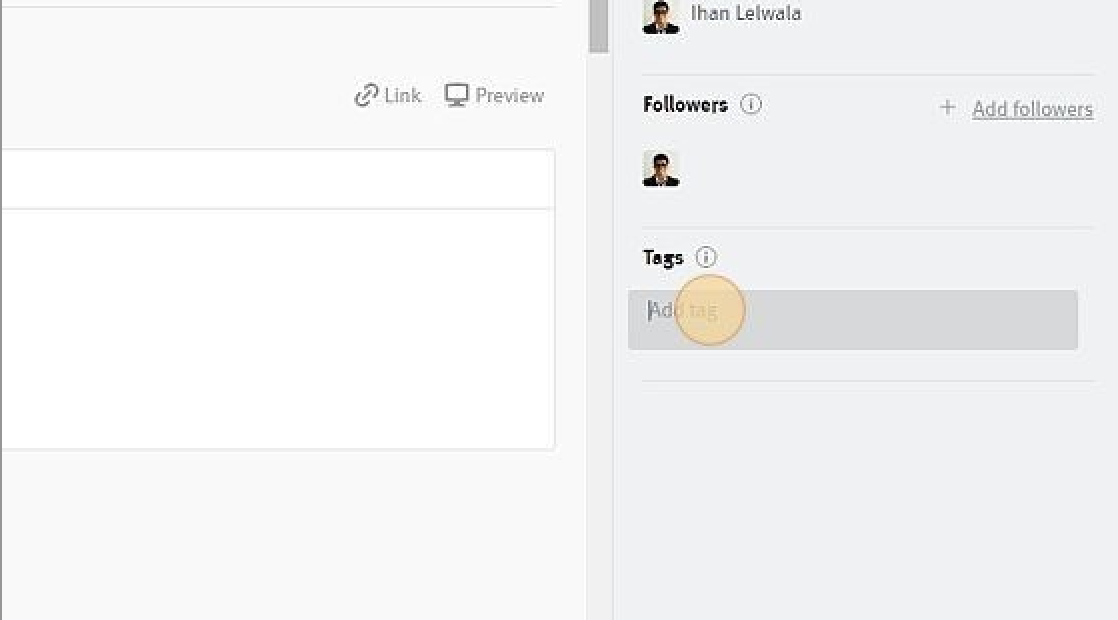Click Ihan Lelwala's avatar at the top
Viewport: 1118px width, 620px height.
coord(660,15)
